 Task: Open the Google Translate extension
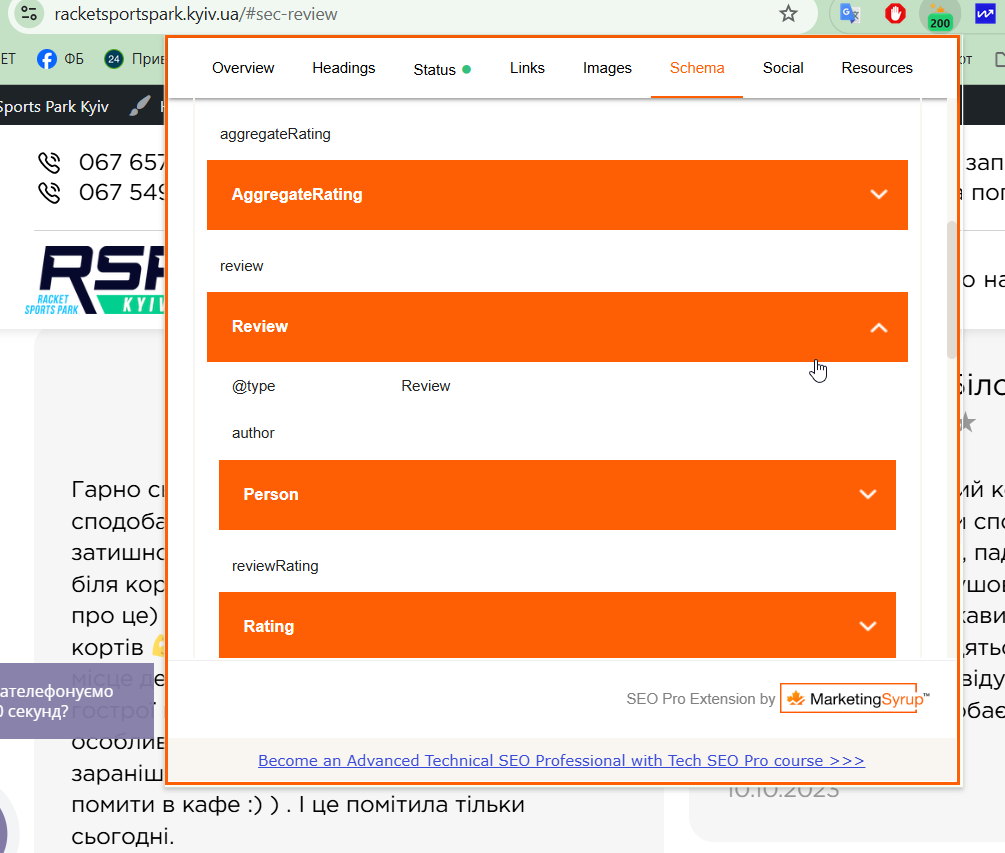pyautogui.click(x=850, y=13)
